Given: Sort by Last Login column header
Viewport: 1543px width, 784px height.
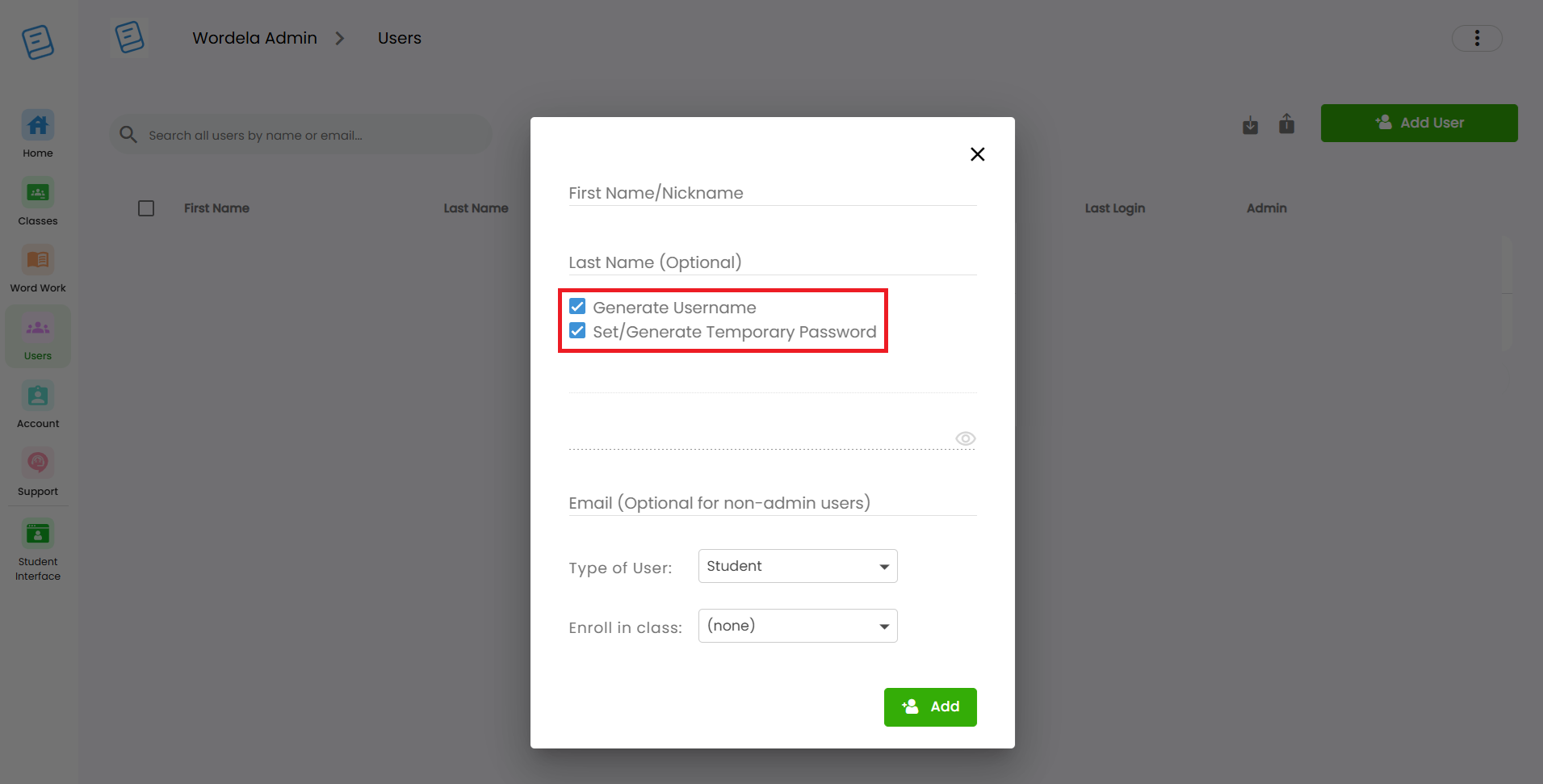Looking at the screenshot, I should click(x=1115, y=208).
